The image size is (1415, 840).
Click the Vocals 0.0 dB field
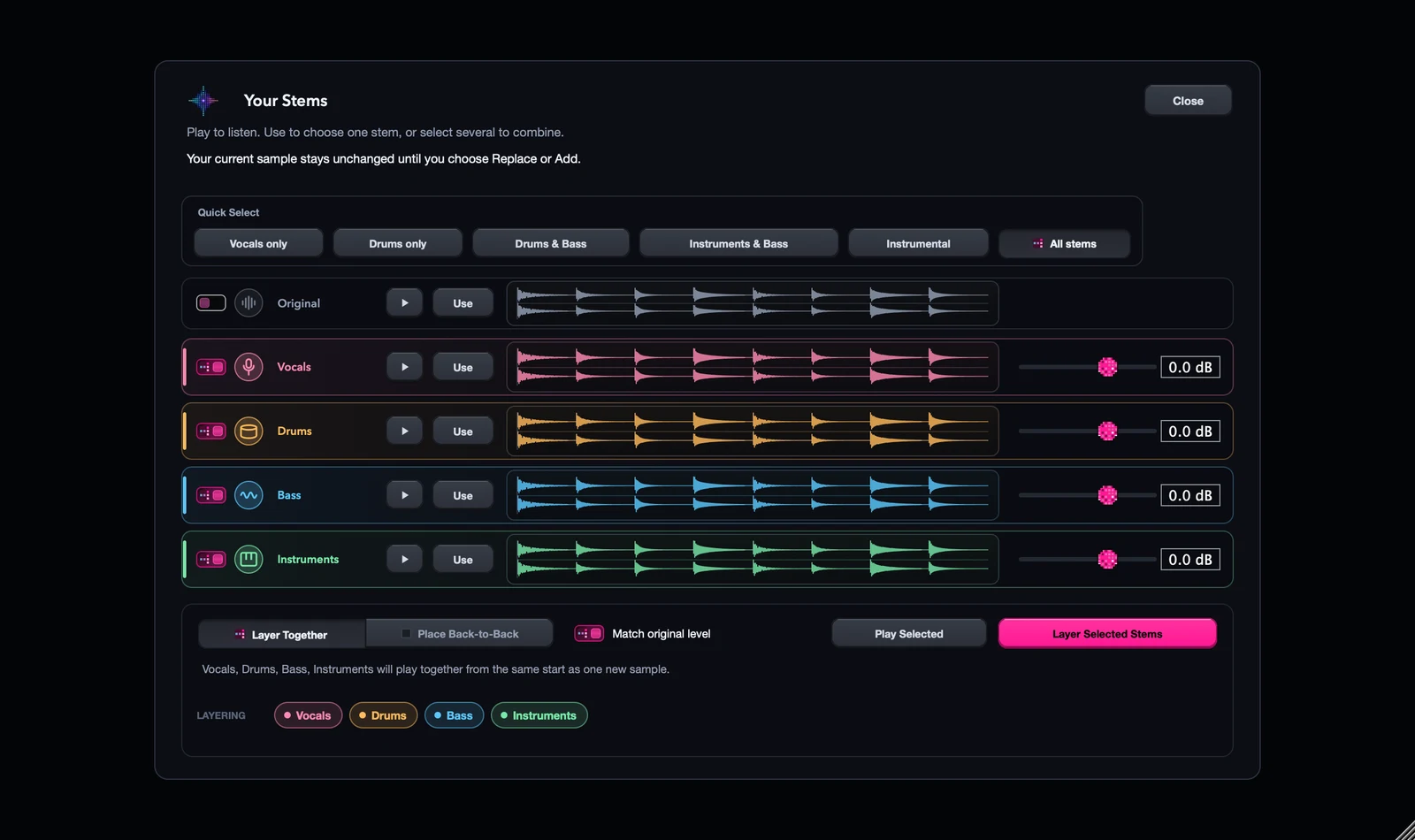tap(1190, 367)
